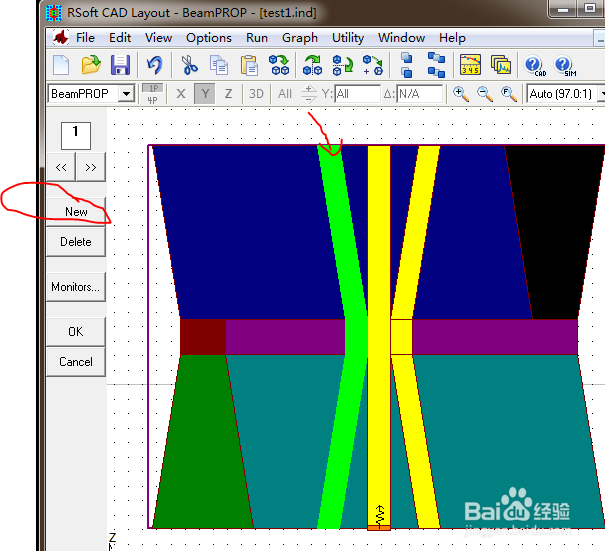Click the Y position All input field
Viewport: 605px width, 551px height.
coord(357,94)
